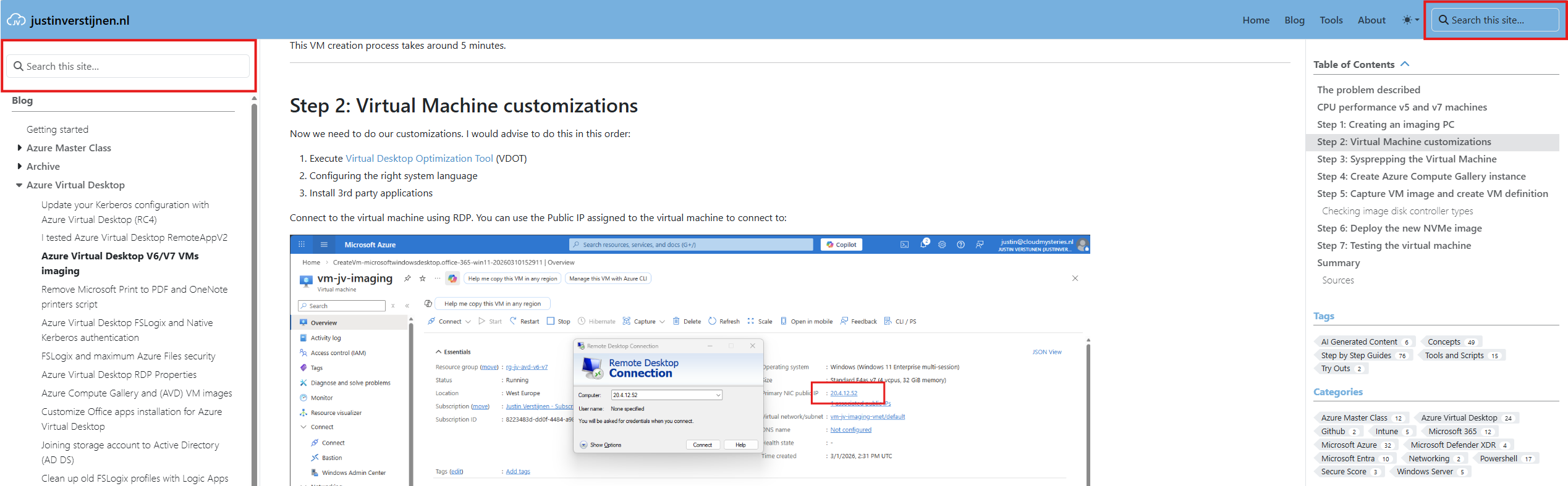Screen dimensions: 1568x486
Task: Collapse the Table of Contents chevron
Action: [x=1405, y=64]
